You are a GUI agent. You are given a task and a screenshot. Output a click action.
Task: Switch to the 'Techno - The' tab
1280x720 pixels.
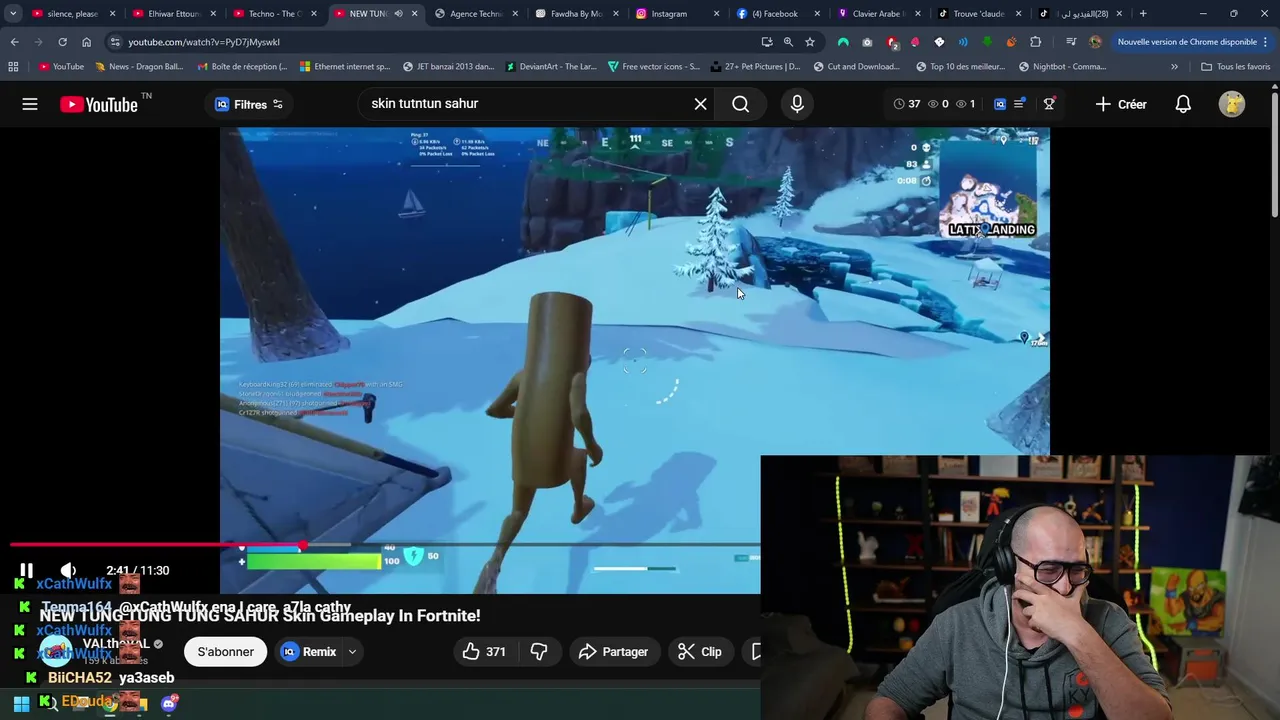coord(272,14)
